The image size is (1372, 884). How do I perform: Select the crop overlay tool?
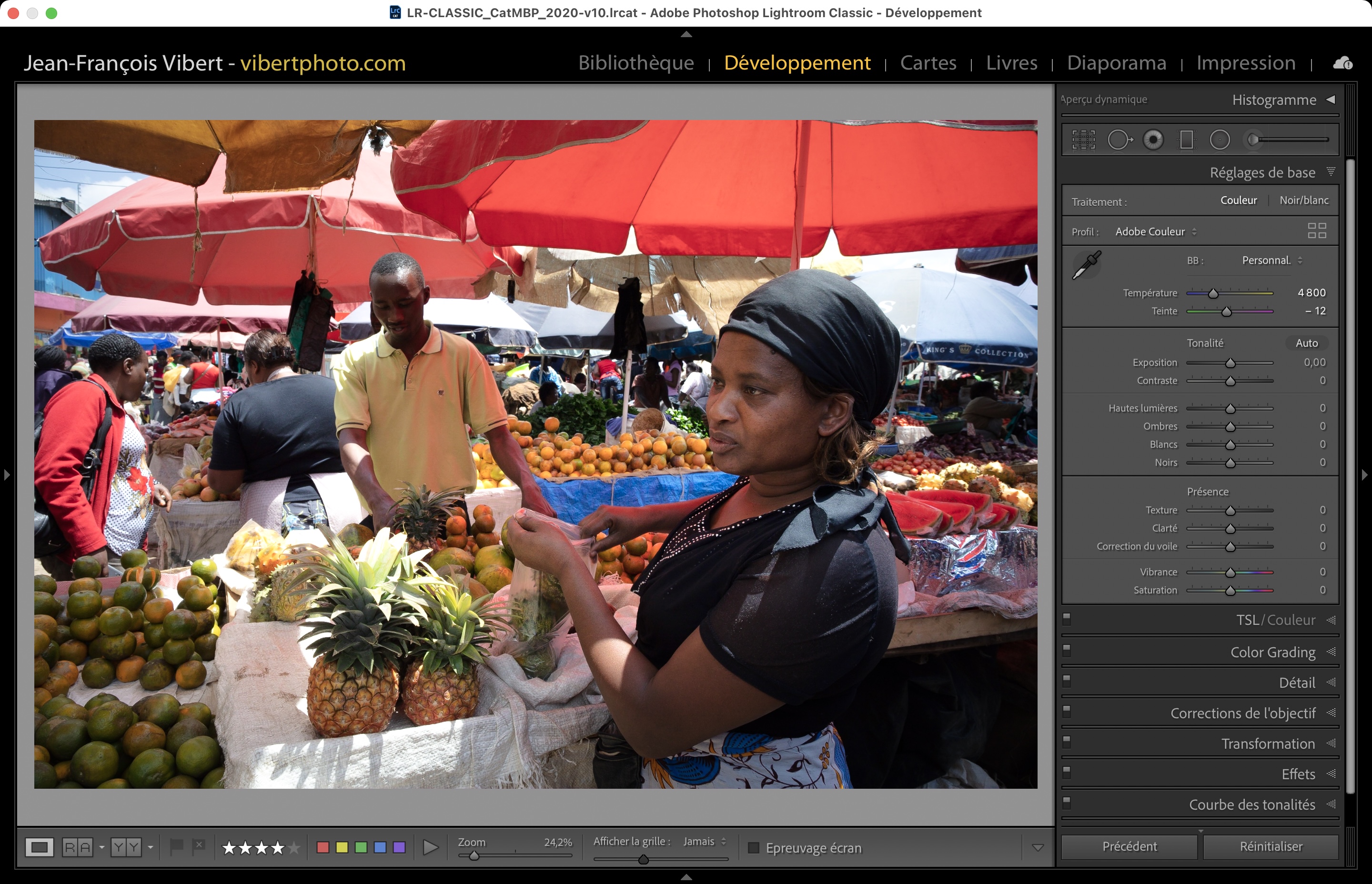click(x=1083, y=140)
